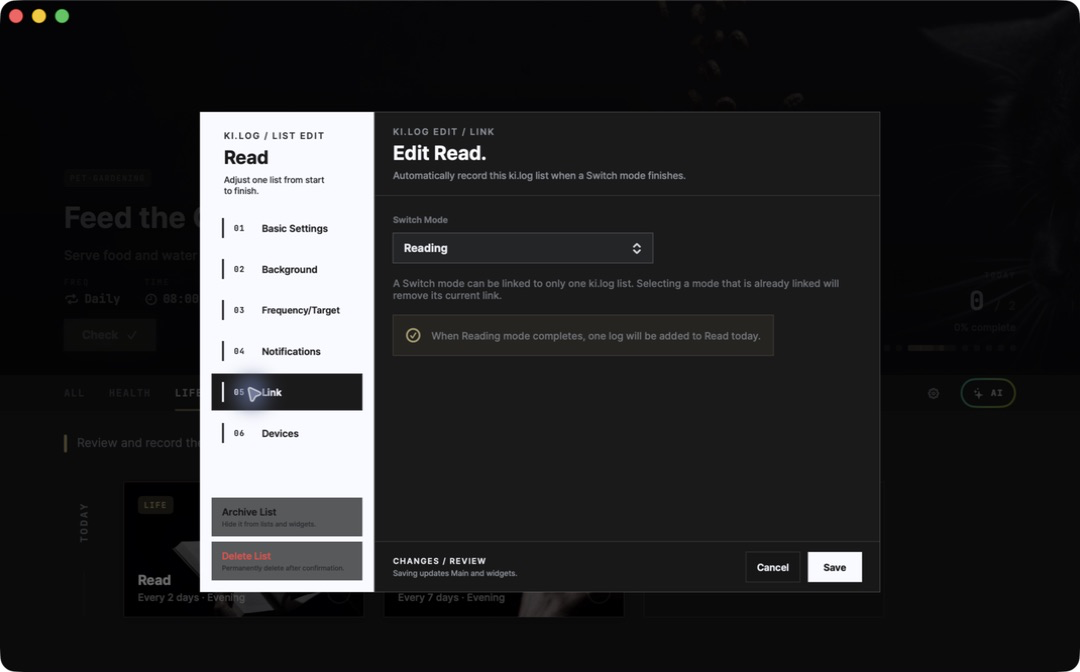Click the LIFE tag on Read card
The image size is (1080, 672).
[x=155, y=505]
